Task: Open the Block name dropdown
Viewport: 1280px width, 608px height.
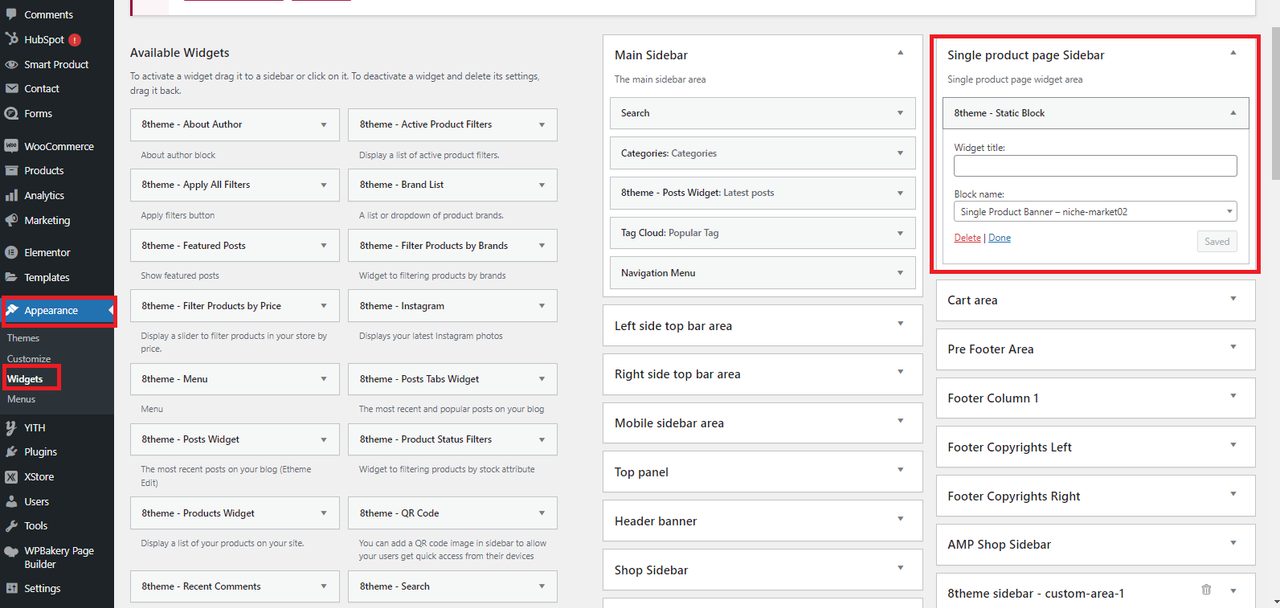Action: coord(1095,212)
